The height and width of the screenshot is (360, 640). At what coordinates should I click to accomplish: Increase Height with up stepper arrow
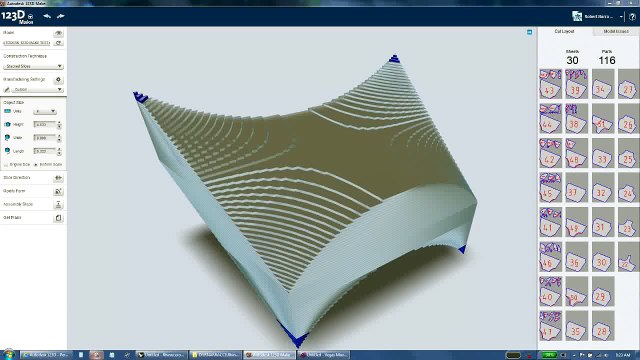pos(60,122)
